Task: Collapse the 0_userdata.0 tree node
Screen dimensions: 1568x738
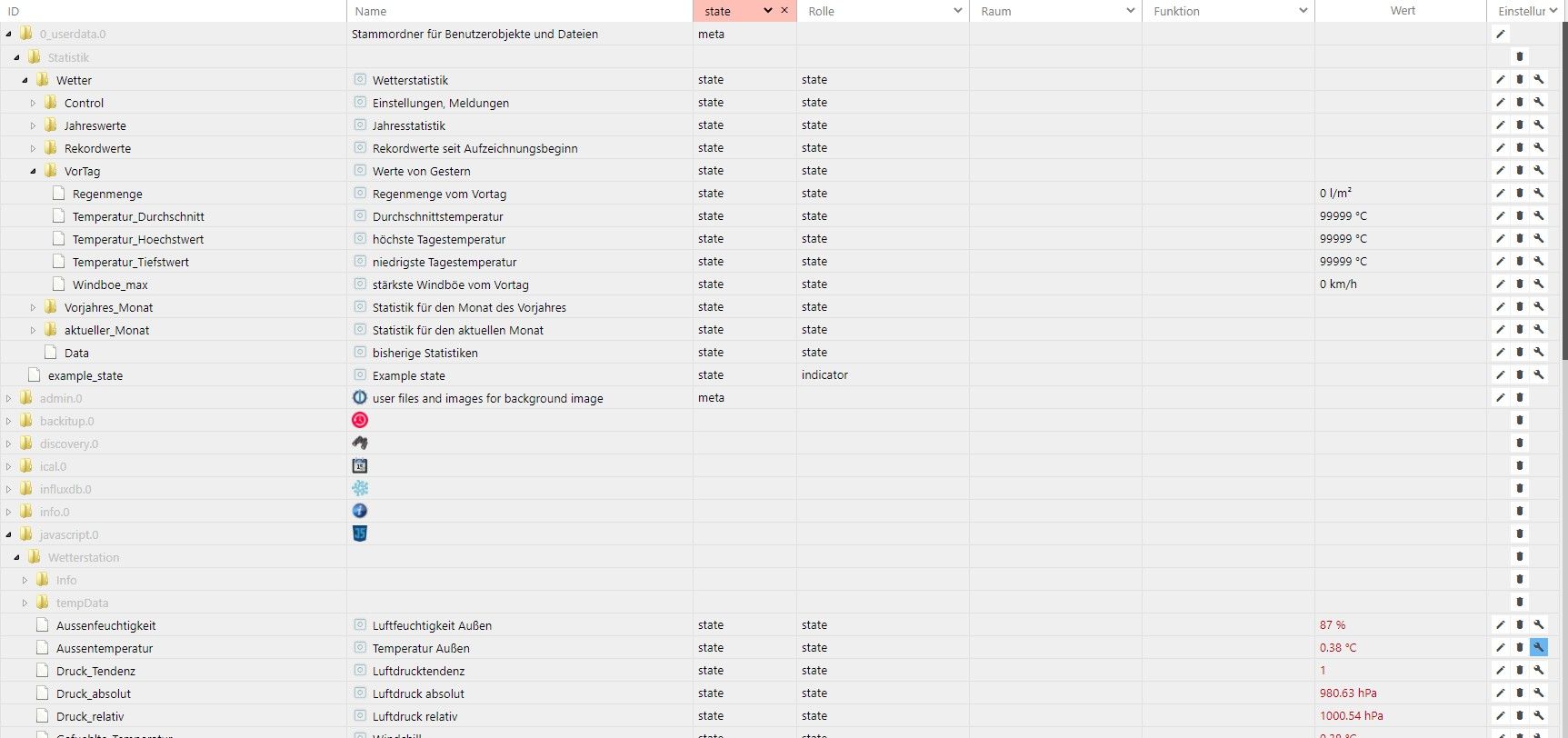Action: (9, 35)
